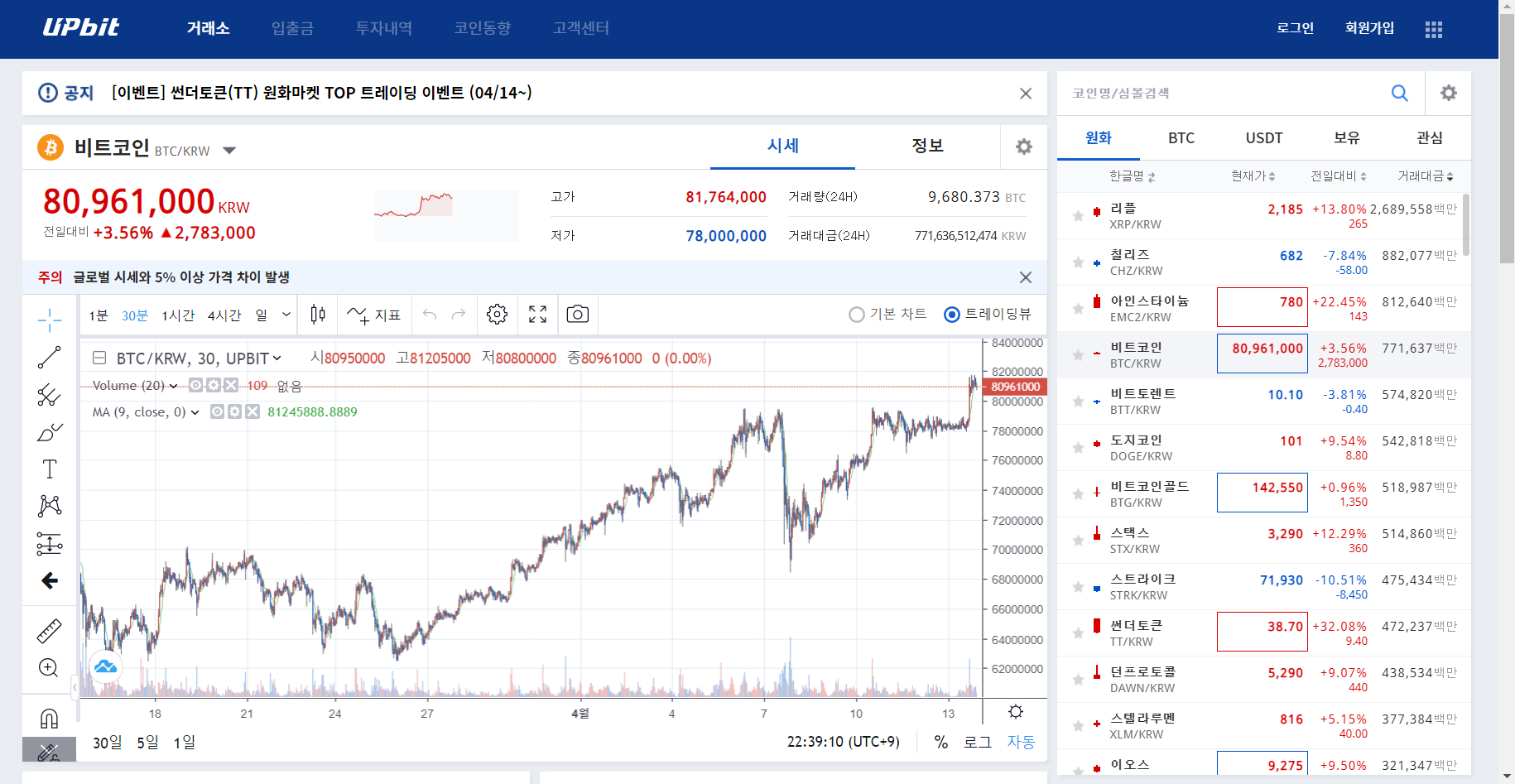Click the 회원가입 link

click(1370, 28)
